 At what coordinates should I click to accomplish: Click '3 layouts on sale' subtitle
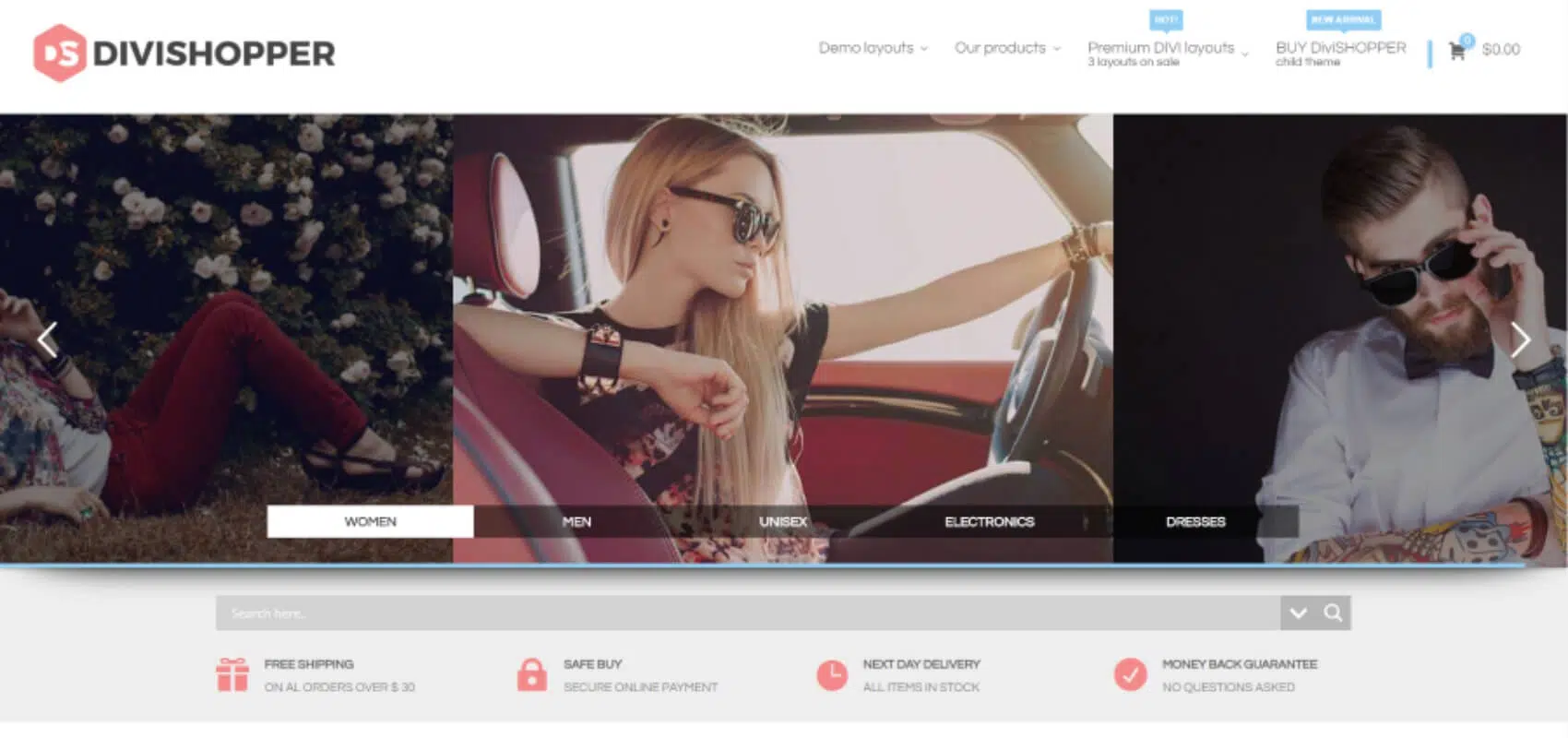[x=1134, y=63]
